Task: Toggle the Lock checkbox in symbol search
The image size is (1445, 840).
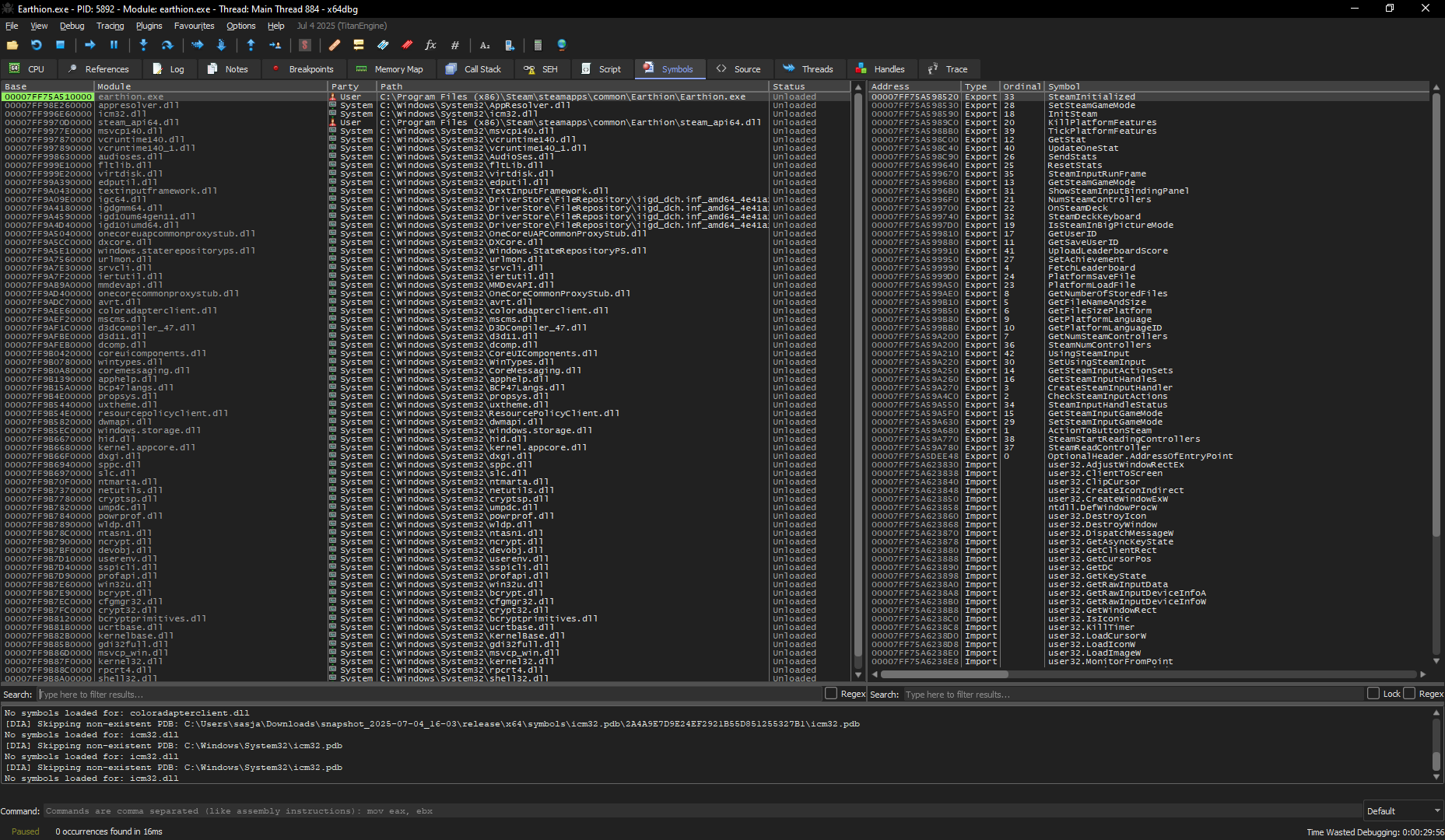Action: [x=1373, y=694]
